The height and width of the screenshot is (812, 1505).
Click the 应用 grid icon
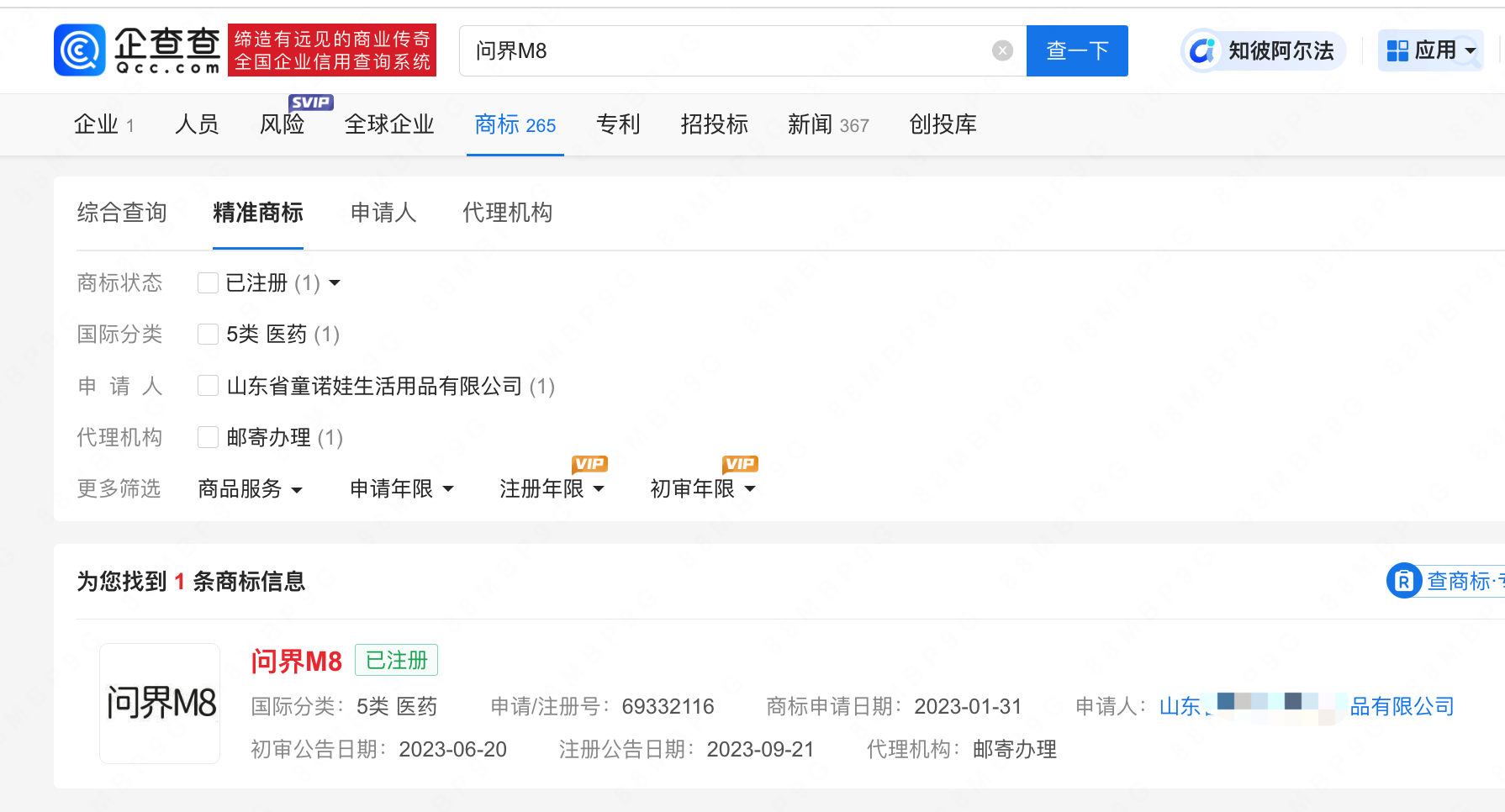pos(1397,51)
